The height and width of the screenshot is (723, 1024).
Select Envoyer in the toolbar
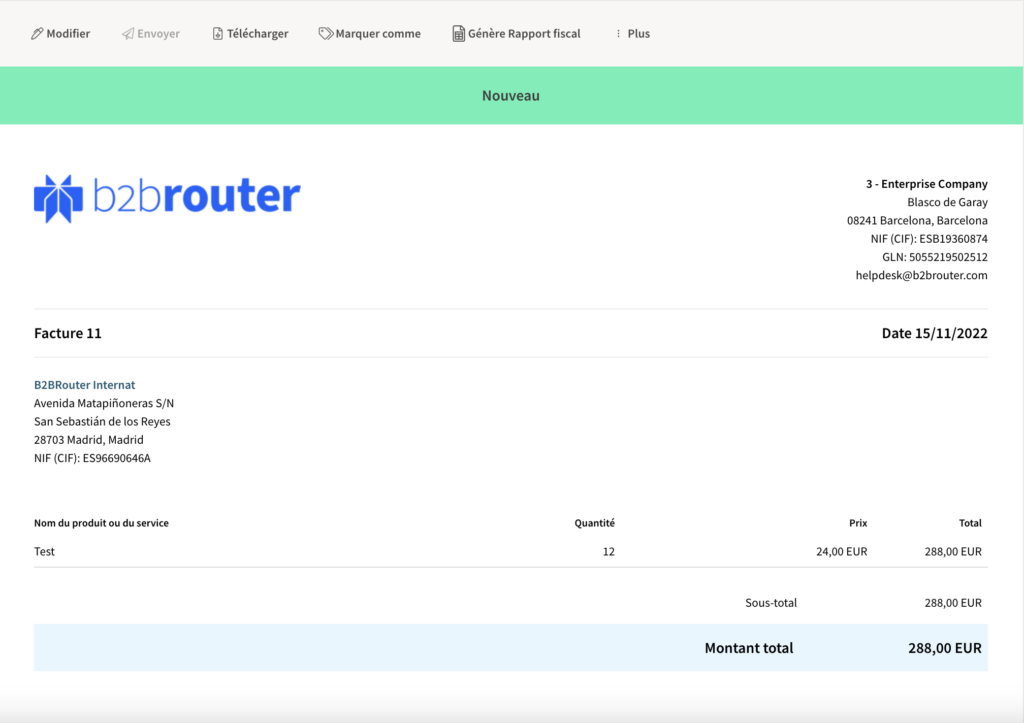pos(151,33)
